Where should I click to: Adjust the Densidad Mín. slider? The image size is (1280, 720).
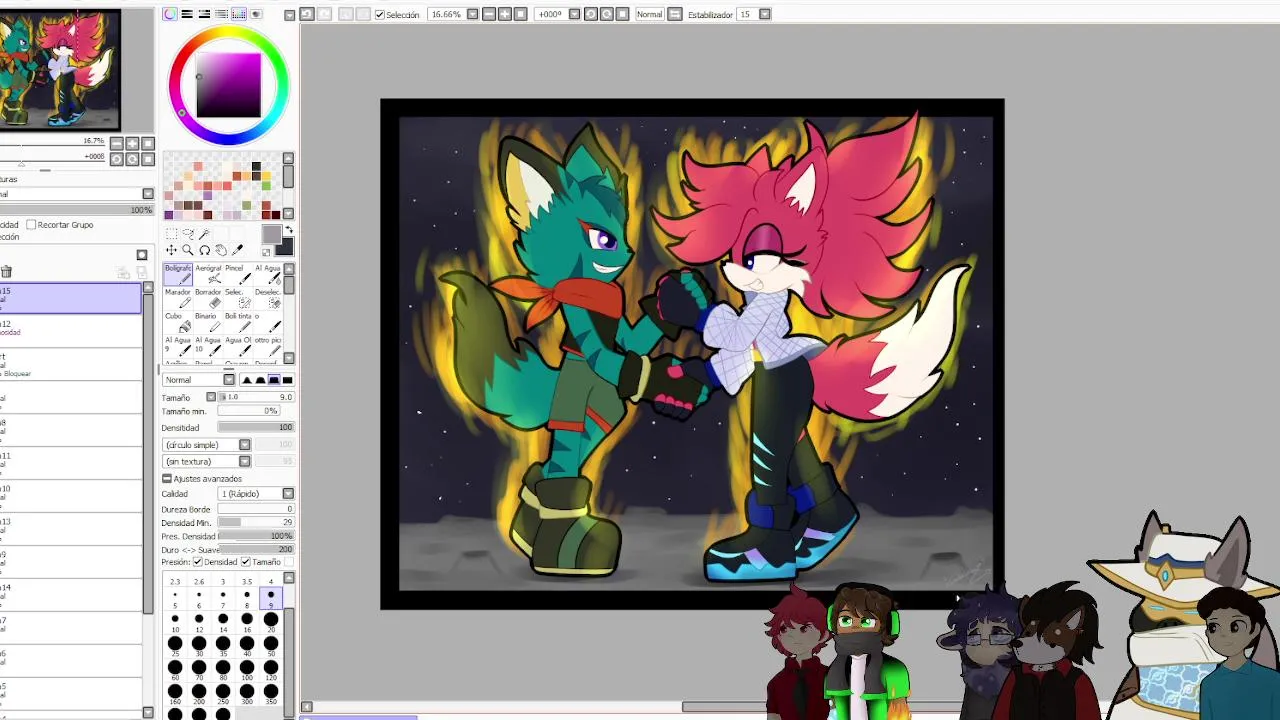[x=255, y=522]
